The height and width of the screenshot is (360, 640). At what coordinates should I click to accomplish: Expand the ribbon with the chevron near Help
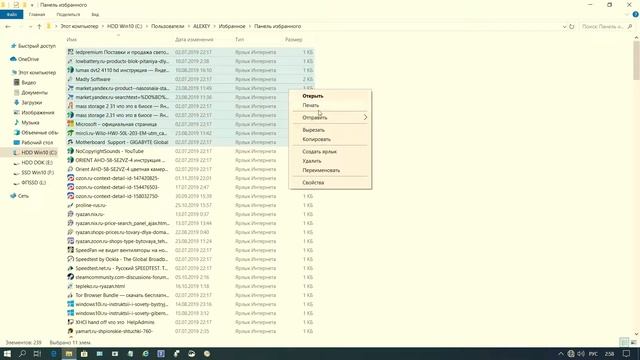tap(627, 15)
